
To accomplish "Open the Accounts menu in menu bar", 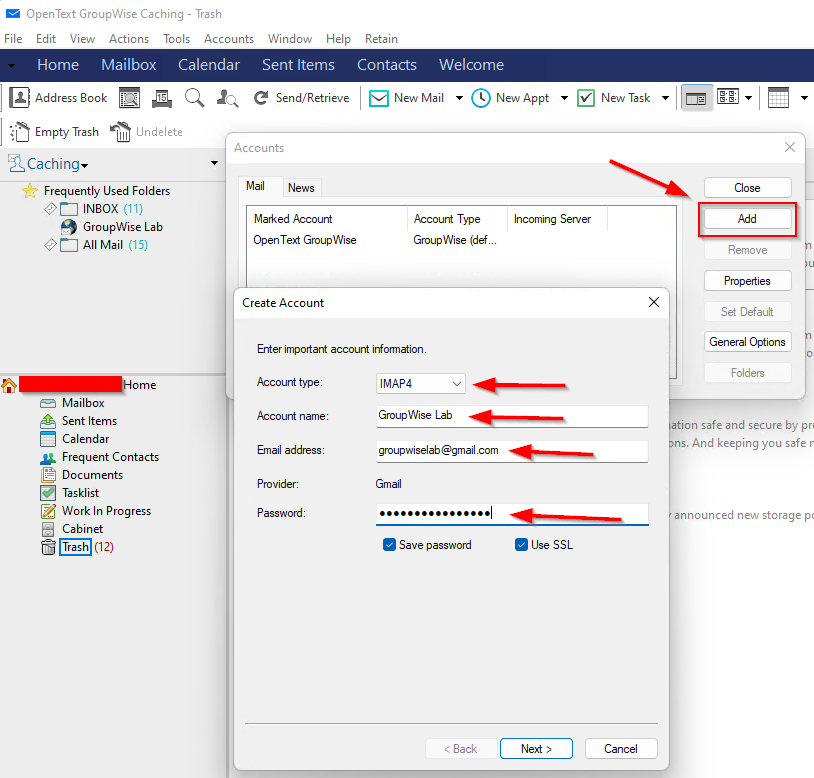I will coord(228,39).
